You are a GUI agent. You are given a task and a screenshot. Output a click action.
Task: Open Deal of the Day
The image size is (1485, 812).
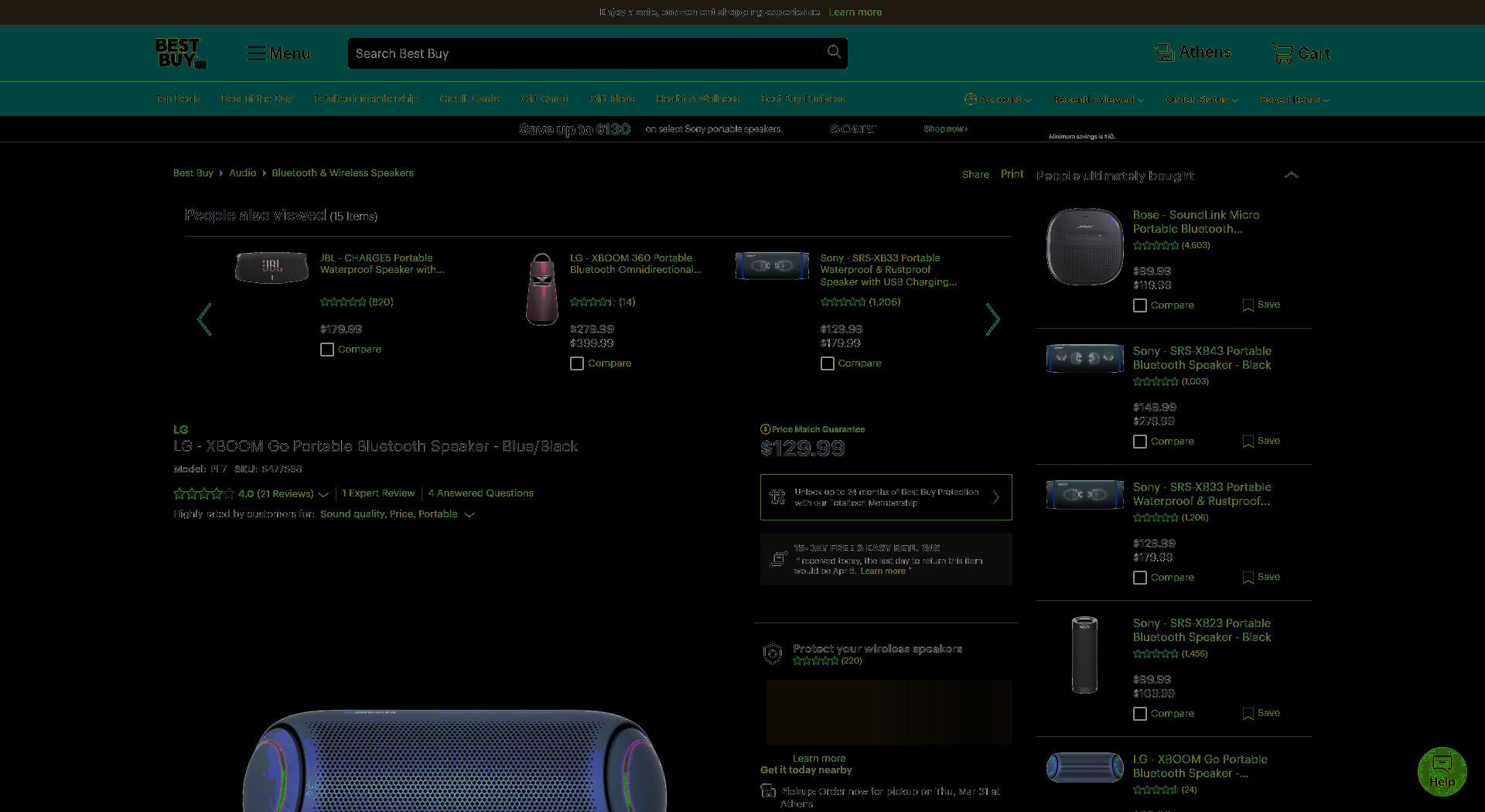256,99
